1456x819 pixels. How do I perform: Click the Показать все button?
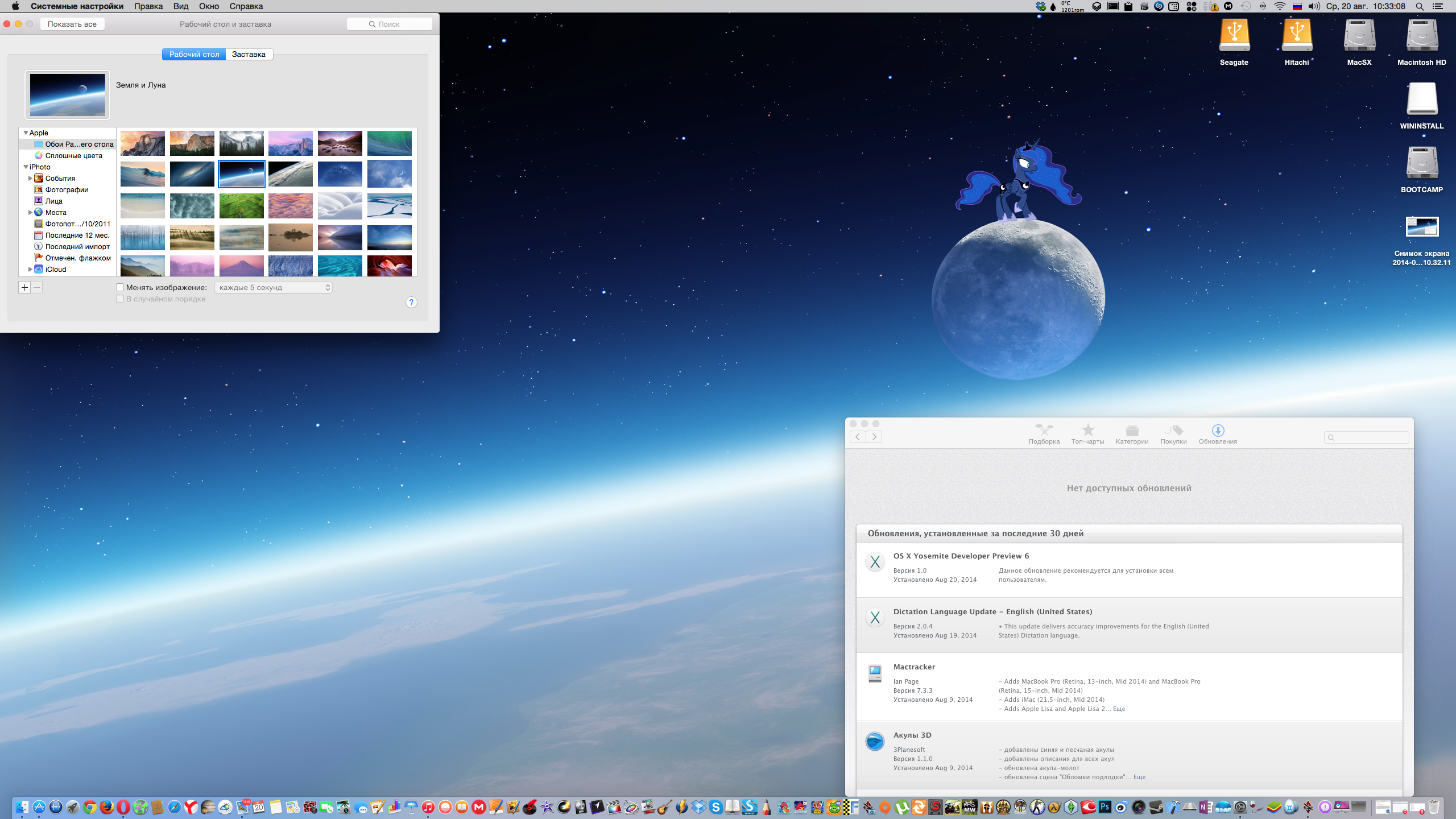[x=72, y=24]
